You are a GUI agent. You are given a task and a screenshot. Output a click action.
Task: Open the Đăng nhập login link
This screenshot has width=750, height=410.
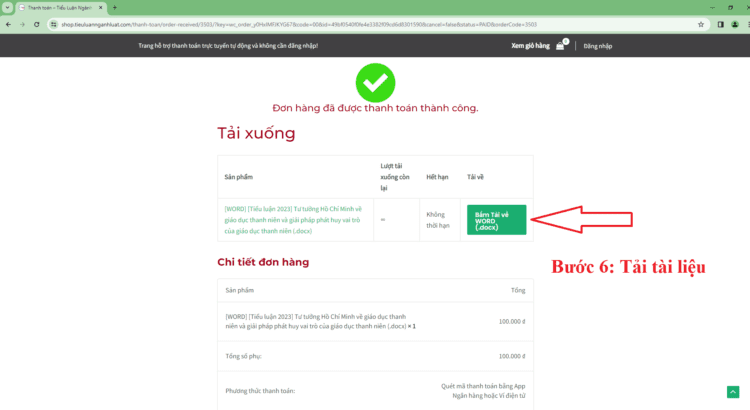pos(597,46)
